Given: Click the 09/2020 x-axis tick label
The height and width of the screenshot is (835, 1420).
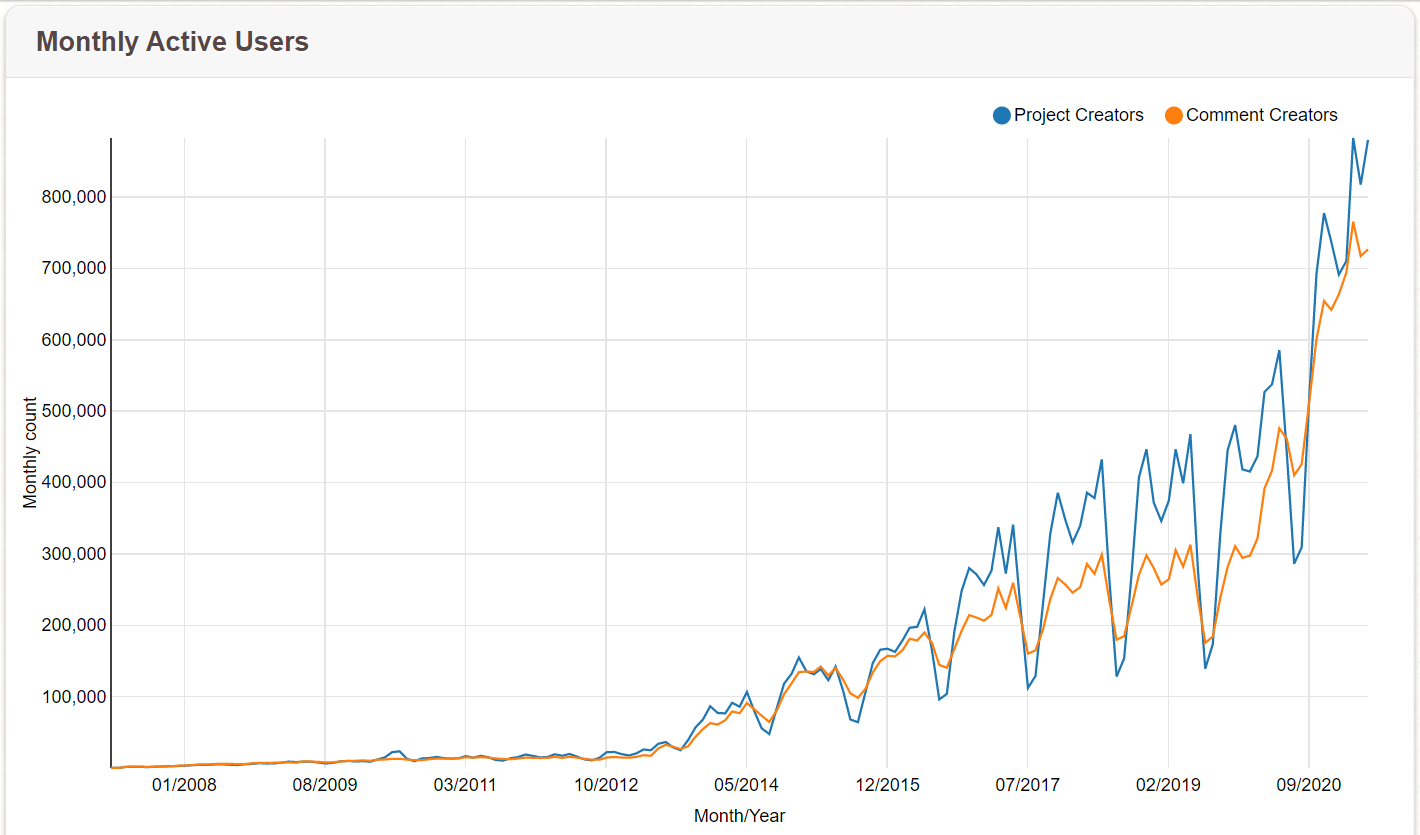Looking at the screenshot, I should (1308, 785).
